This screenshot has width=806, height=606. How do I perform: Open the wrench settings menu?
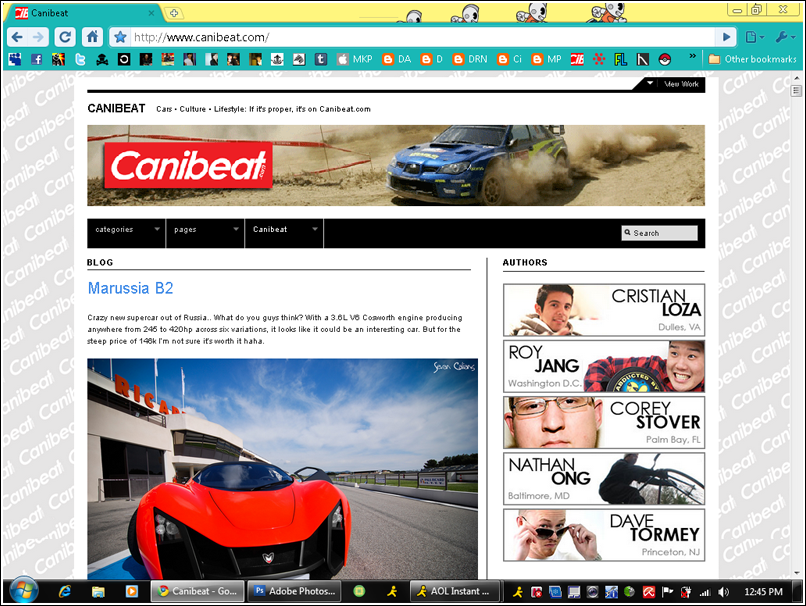click(784, 37)
